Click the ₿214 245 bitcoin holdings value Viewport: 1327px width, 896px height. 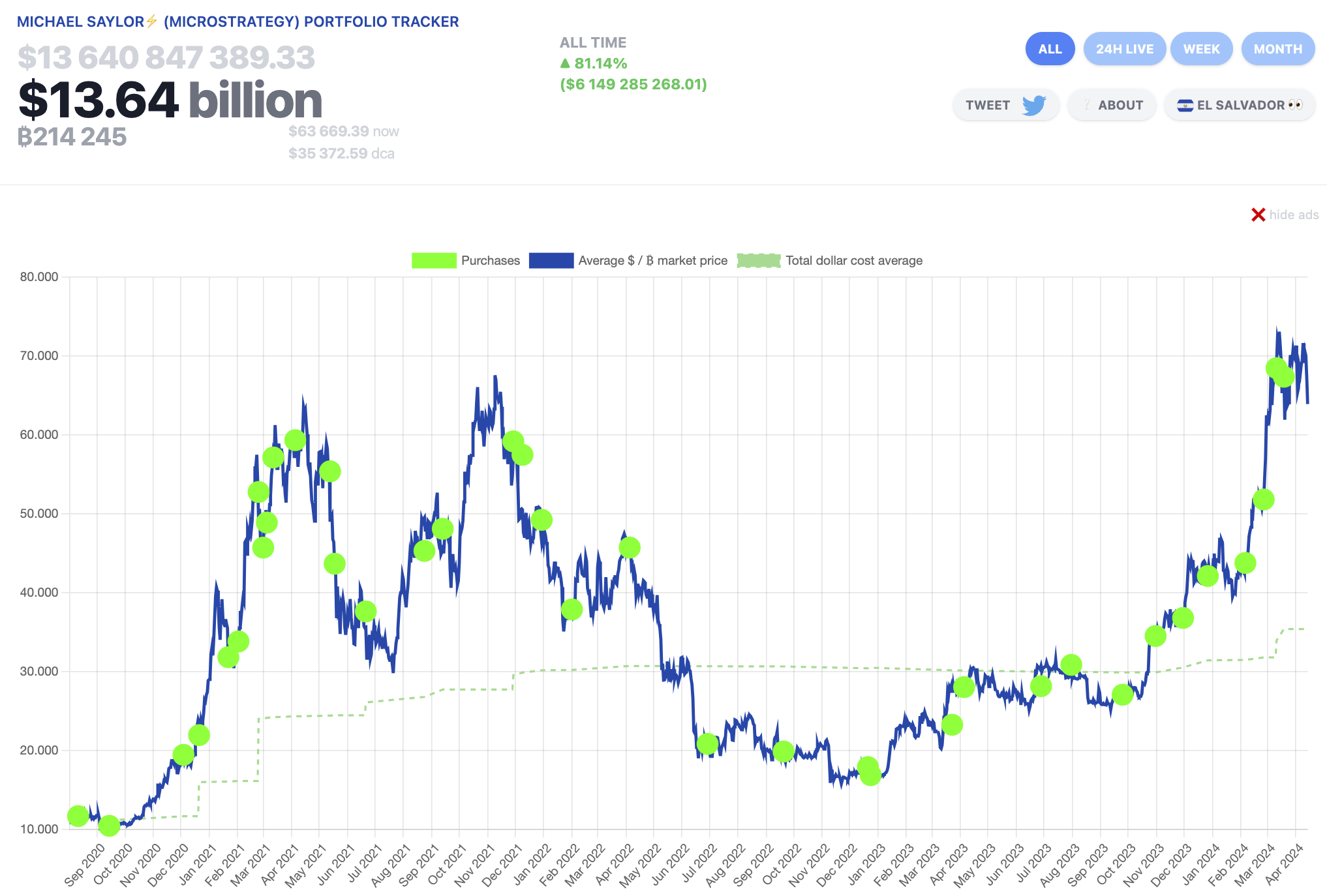pos(72,137)
